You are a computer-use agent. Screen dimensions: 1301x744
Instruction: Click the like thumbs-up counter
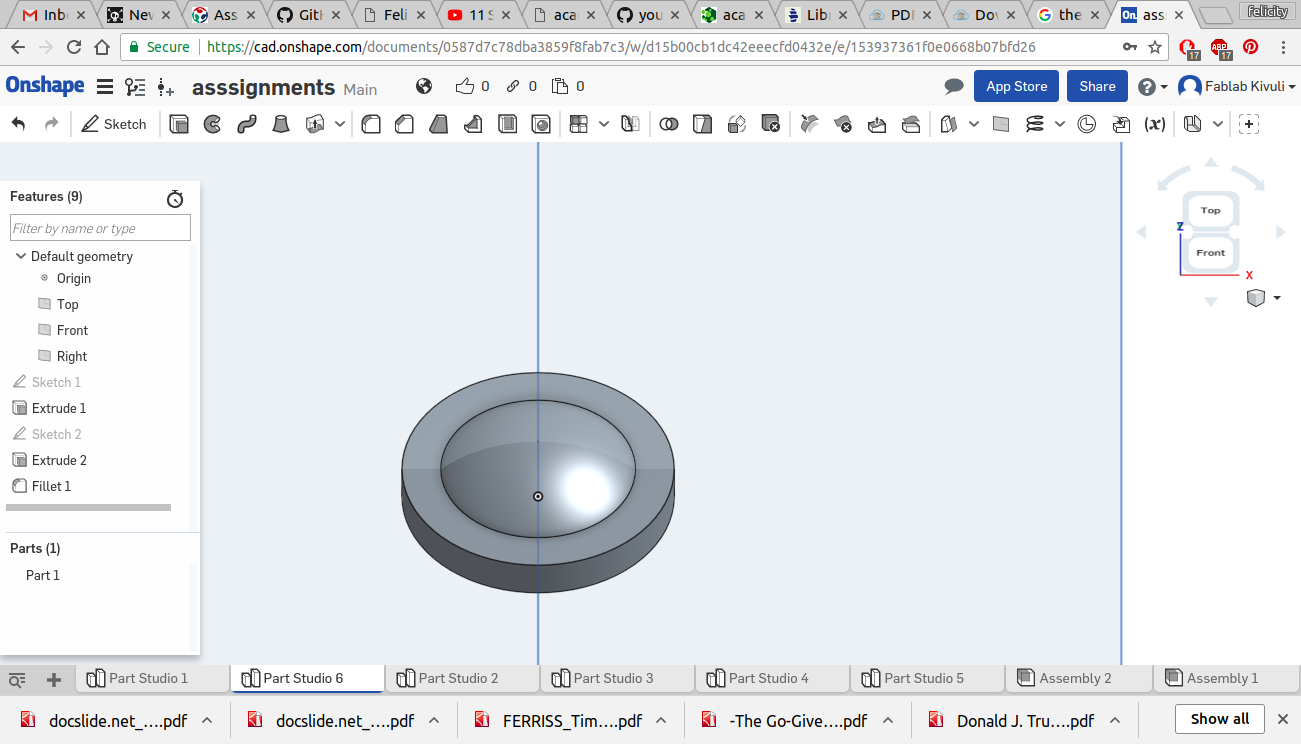tap(472, 87)
